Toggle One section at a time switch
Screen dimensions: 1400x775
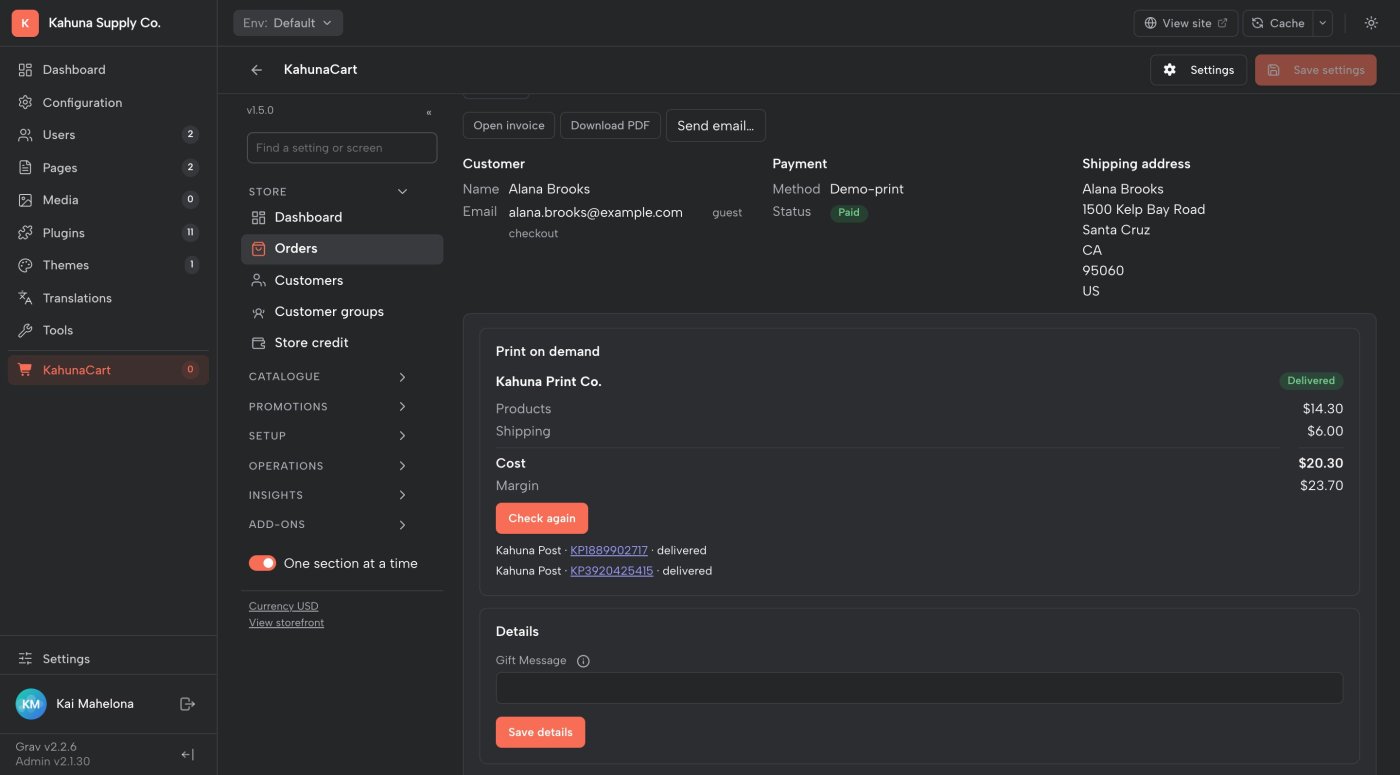tap(262, 563)
